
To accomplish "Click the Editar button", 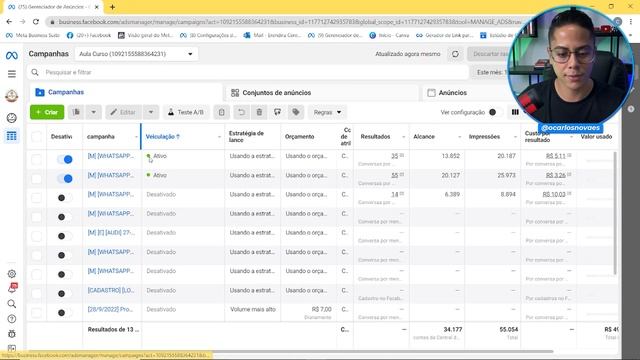I will click(x=123, y=112).
